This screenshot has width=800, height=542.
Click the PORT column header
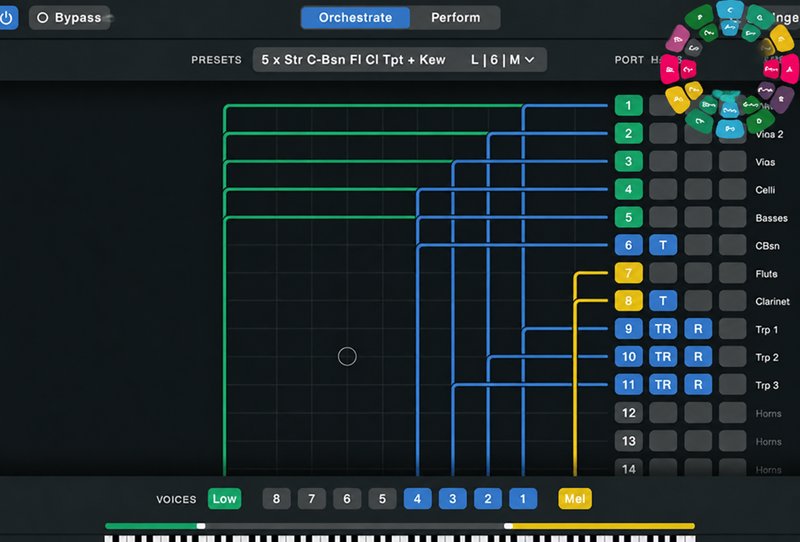[x=629, y=60]
